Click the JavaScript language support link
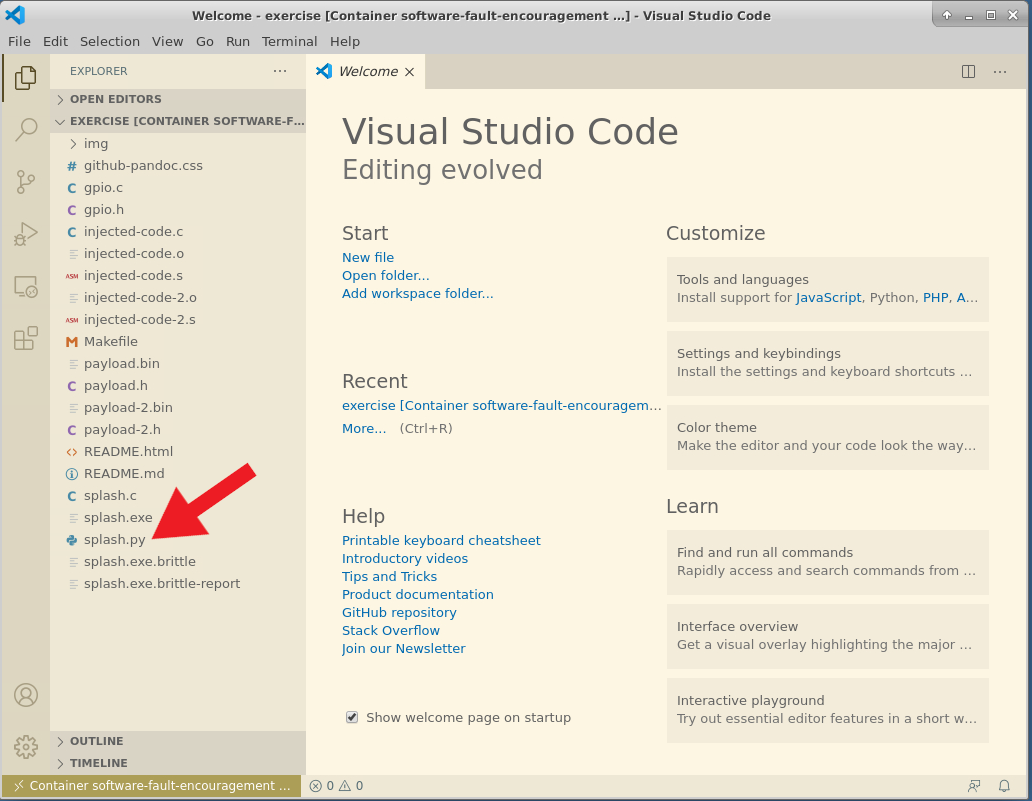The image size is (1032, 801). (829, 297)
